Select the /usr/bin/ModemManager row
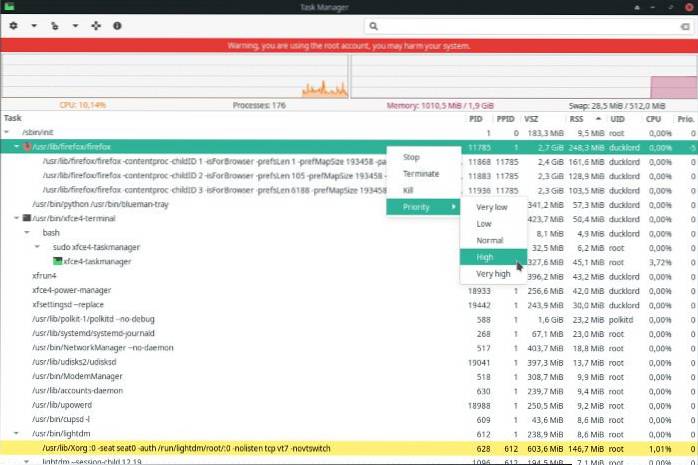698x465 pixels. (349, 376)
